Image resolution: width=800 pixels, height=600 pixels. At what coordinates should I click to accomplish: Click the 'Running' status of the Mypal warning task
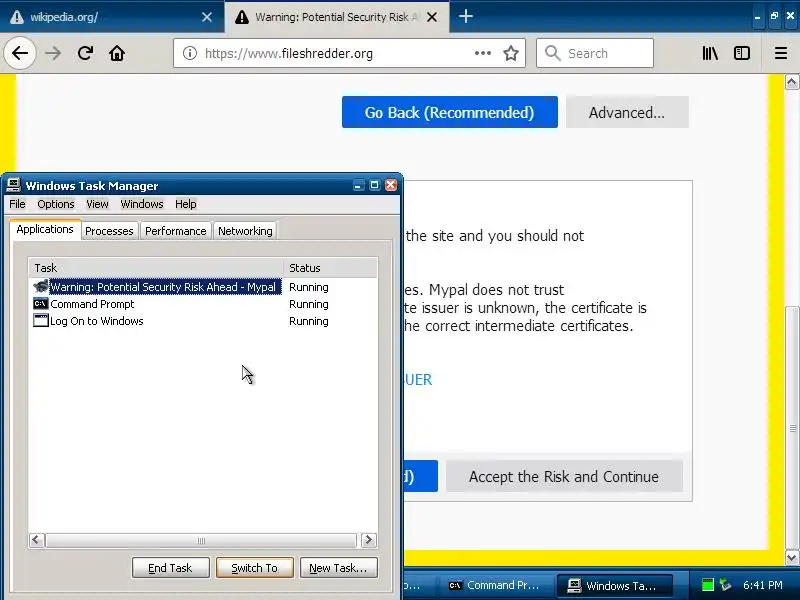309,287
